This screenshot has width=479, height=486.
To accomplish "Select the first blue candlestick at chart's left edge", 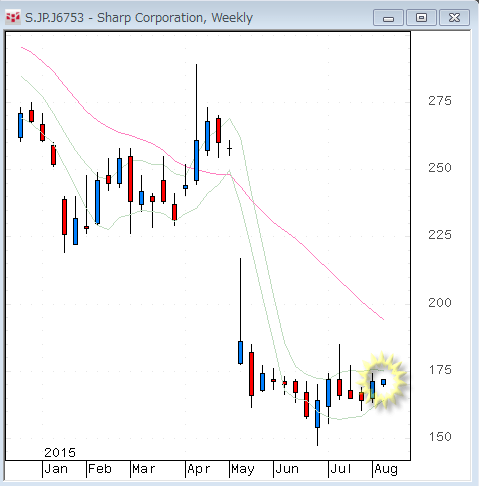I will 20,125.
